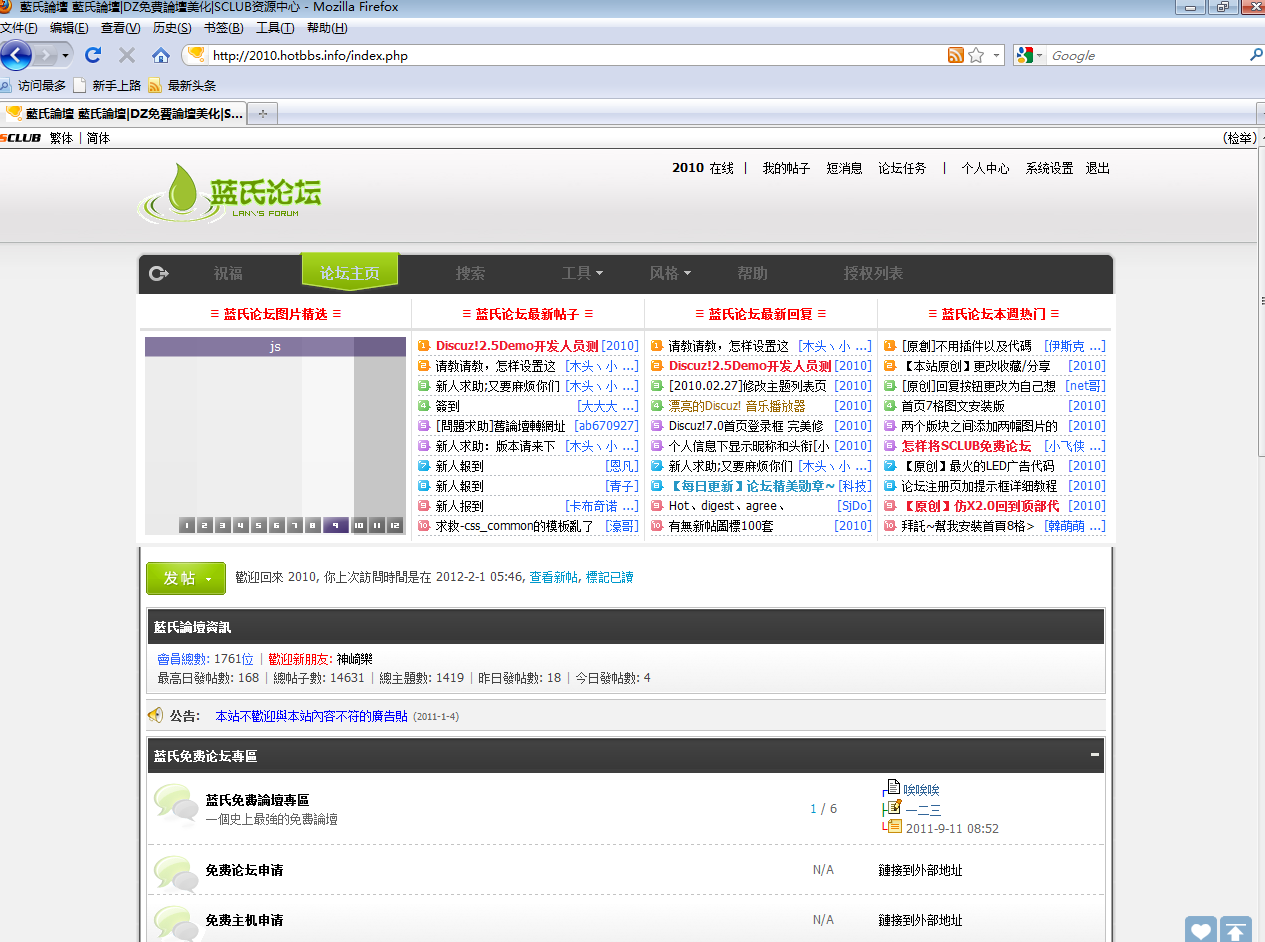Open the Google search engine selector dropdown
Image resolution: width=1265 pixels, height=942 pixels.
[1030, 55]
